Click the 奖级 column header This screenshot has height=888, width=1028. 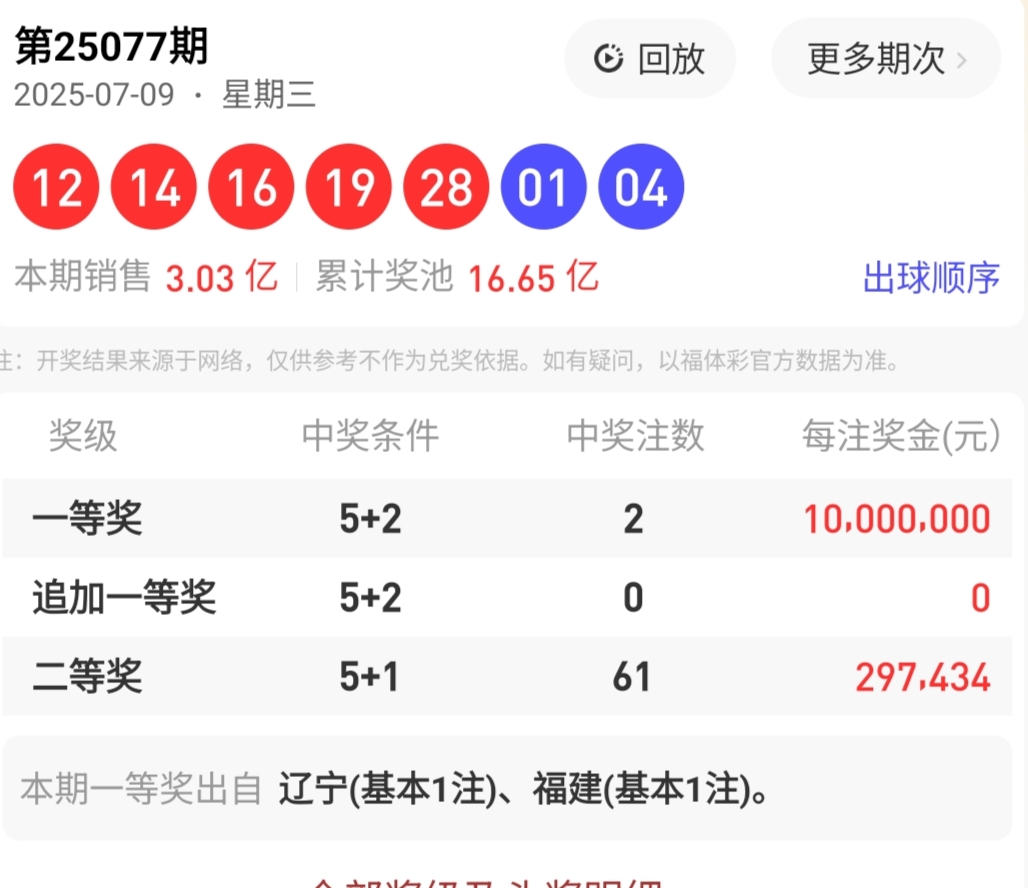coord(83,435)
